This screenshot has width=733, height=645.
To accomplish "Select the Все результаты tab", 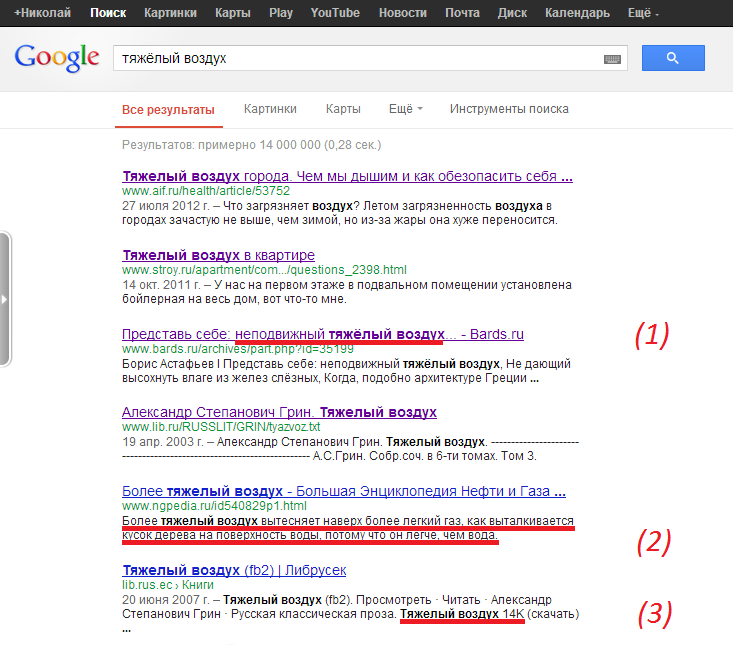I will (168, 110).
